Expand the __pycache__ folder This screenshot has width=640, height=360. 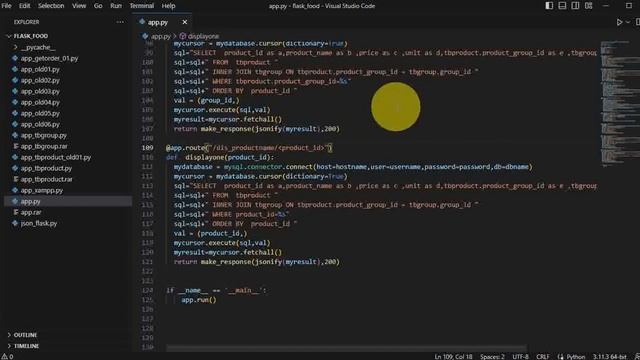pos(38,47)
